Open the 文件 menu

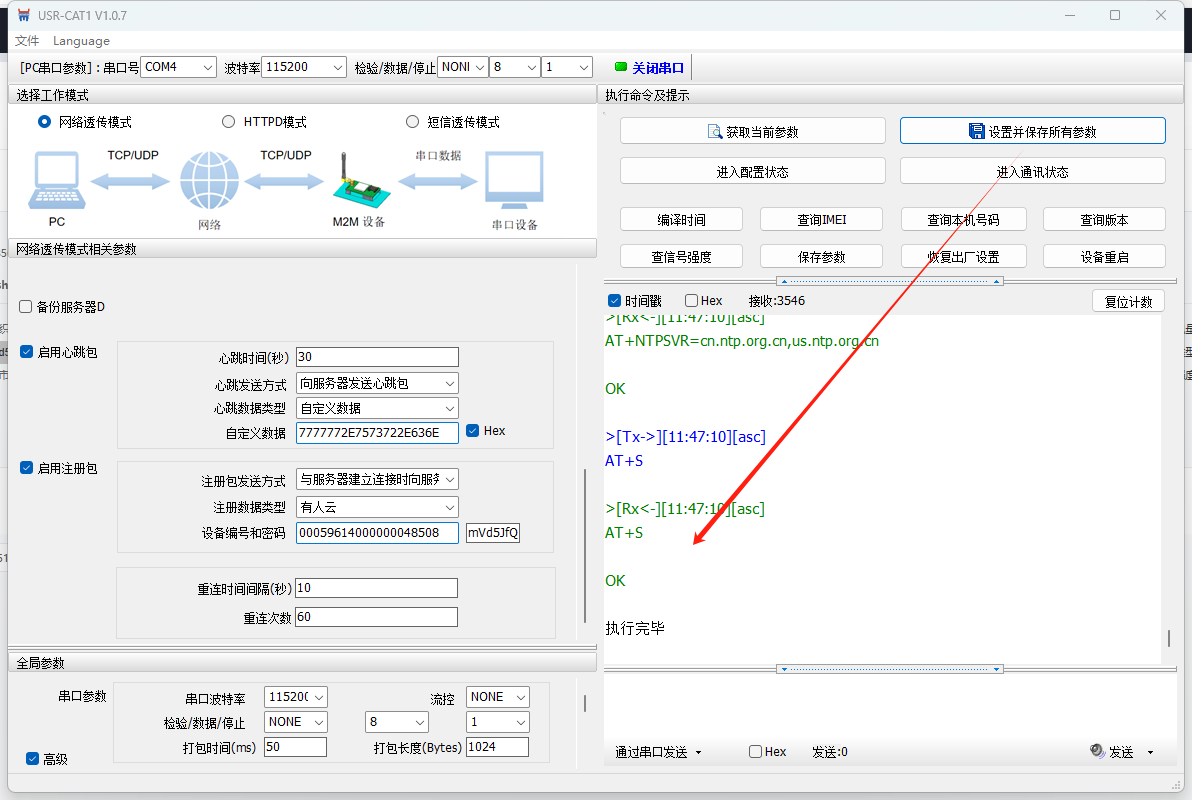[x=27, y=41]
